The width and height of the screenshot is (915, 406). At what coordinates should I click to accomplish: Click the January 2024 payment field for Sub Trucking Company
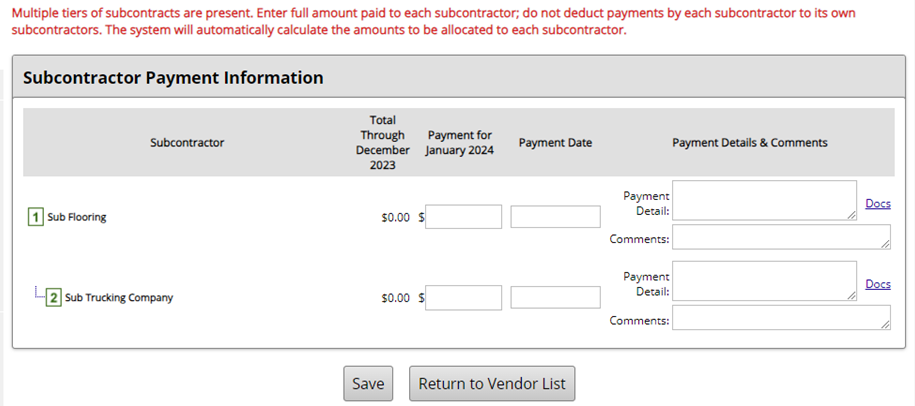463,297
